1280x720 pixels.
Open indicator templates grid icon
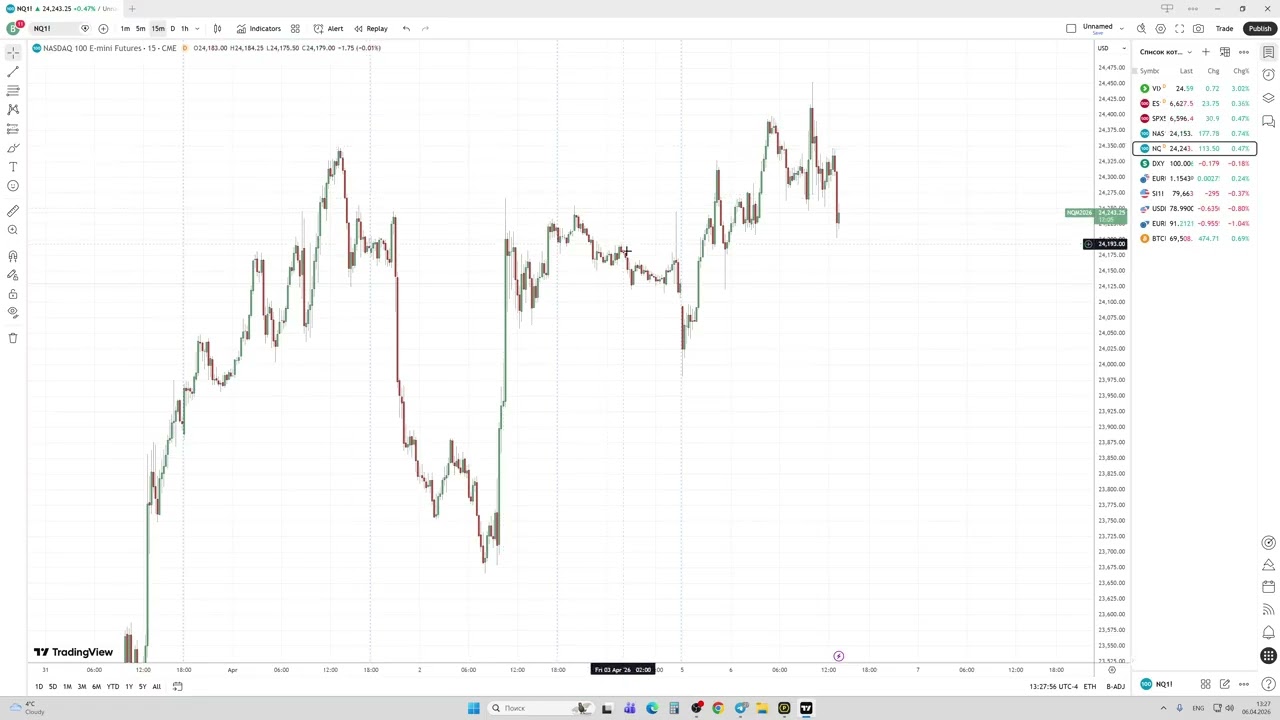pyautogui.click(x=295, y=29)
